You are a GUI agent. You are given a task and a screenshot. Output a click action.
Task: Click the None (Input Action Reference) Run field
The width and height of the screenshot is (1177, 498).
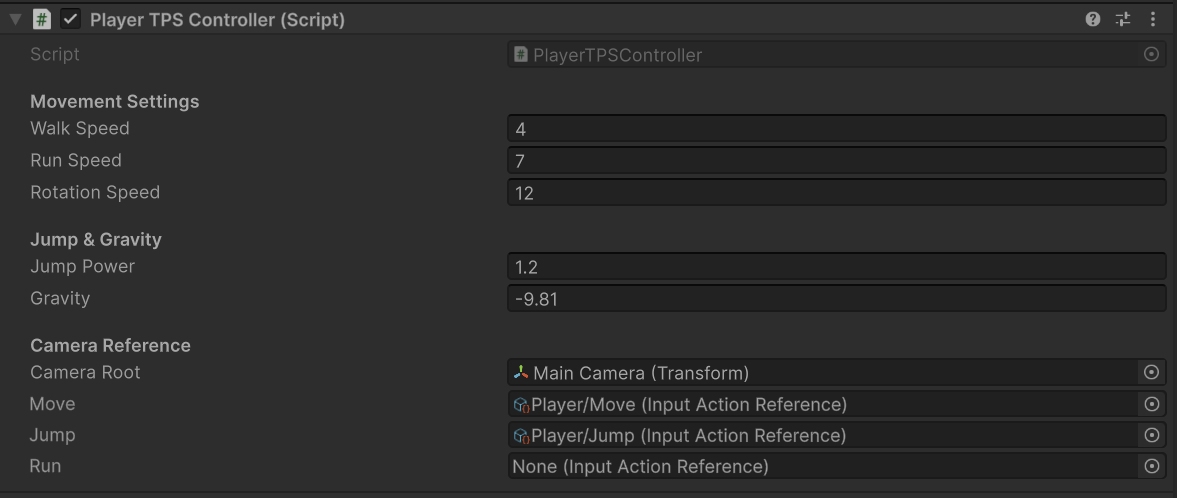(820, 467)
